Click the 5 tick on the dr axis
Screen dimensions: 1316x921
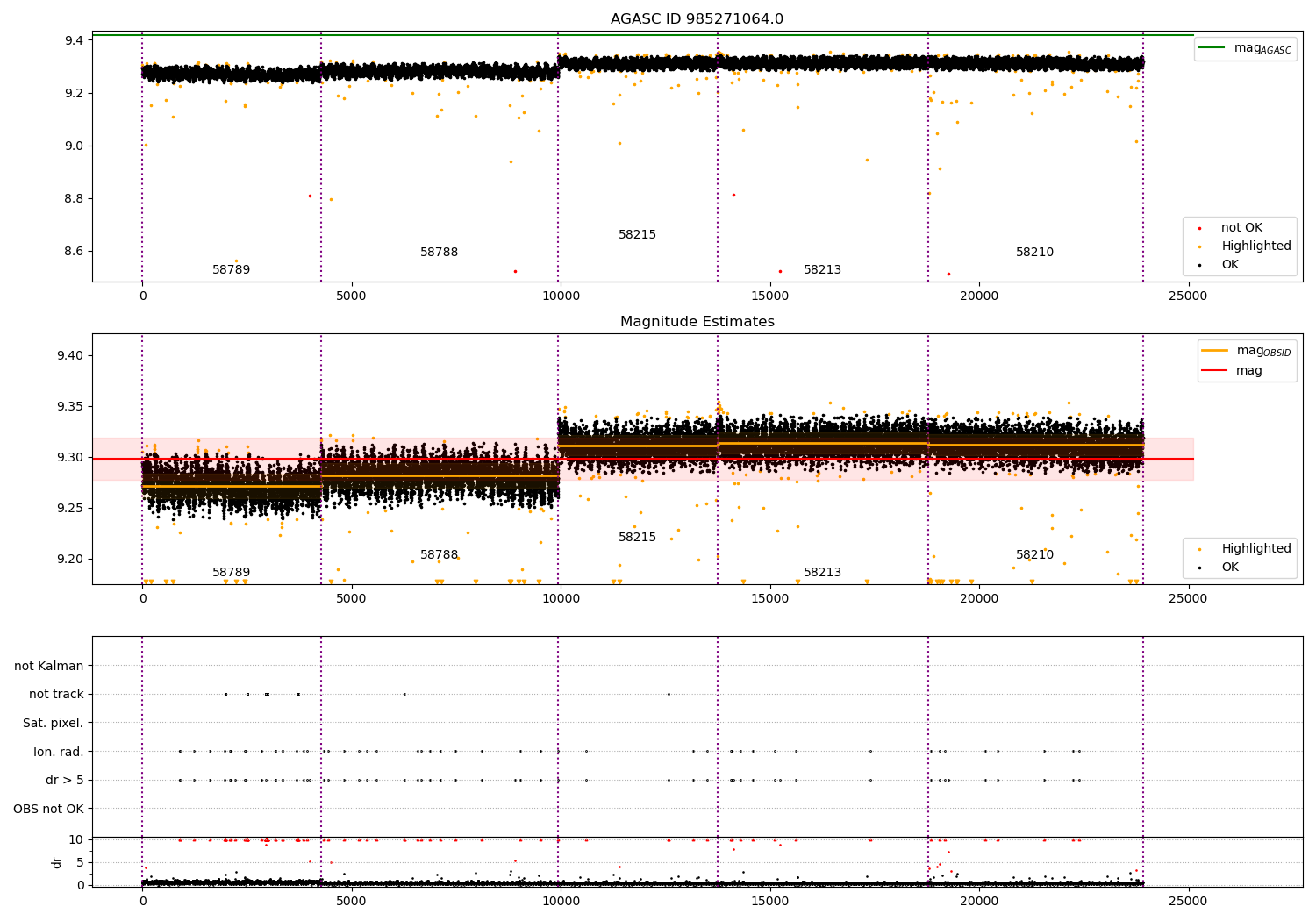click(81, 862)
